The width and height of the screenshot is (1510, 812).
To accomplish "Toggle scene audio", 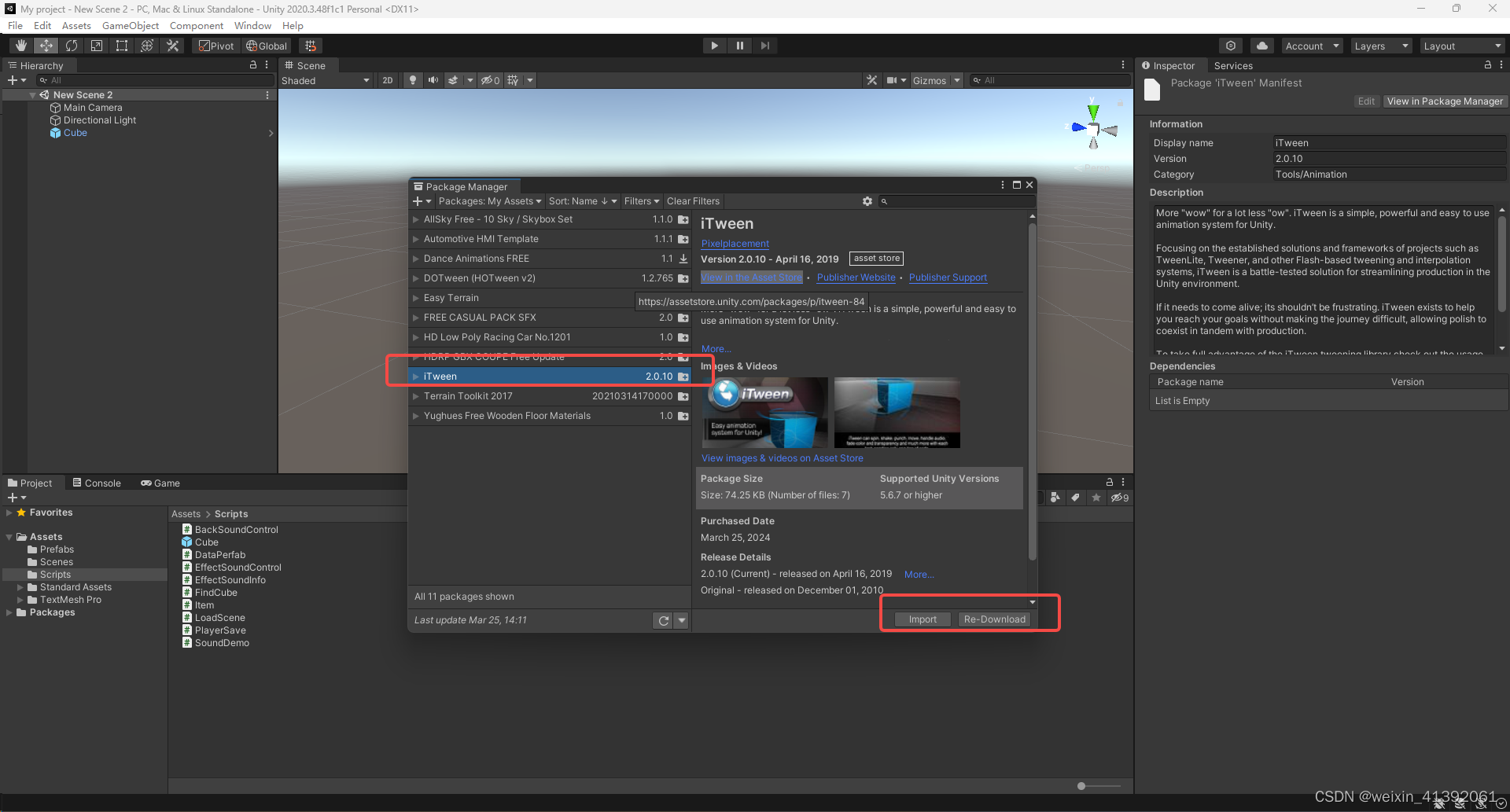I will click(x=433, y=80).
